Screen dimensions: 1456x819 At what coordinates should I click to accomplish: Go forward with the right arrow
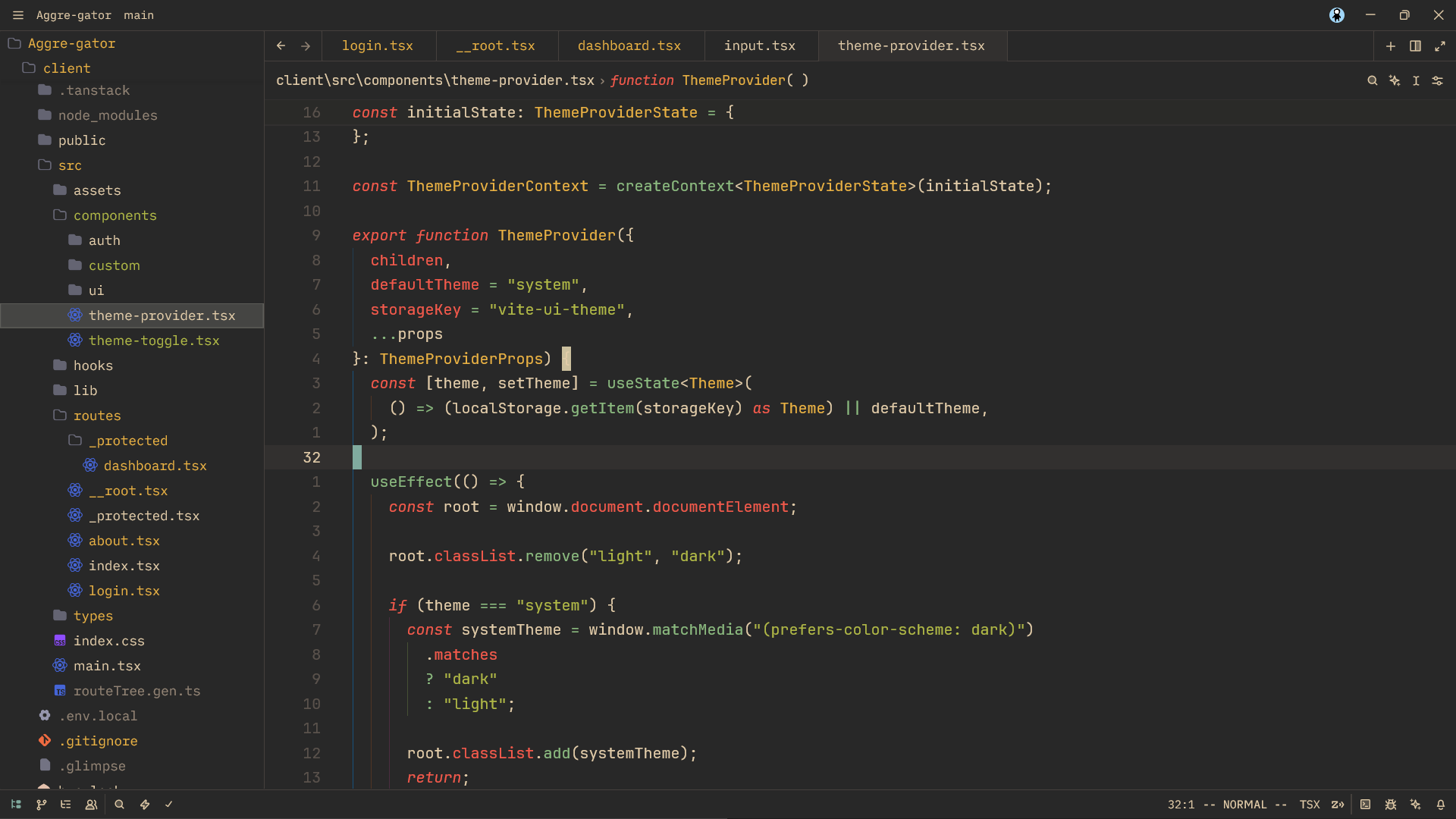306,46
